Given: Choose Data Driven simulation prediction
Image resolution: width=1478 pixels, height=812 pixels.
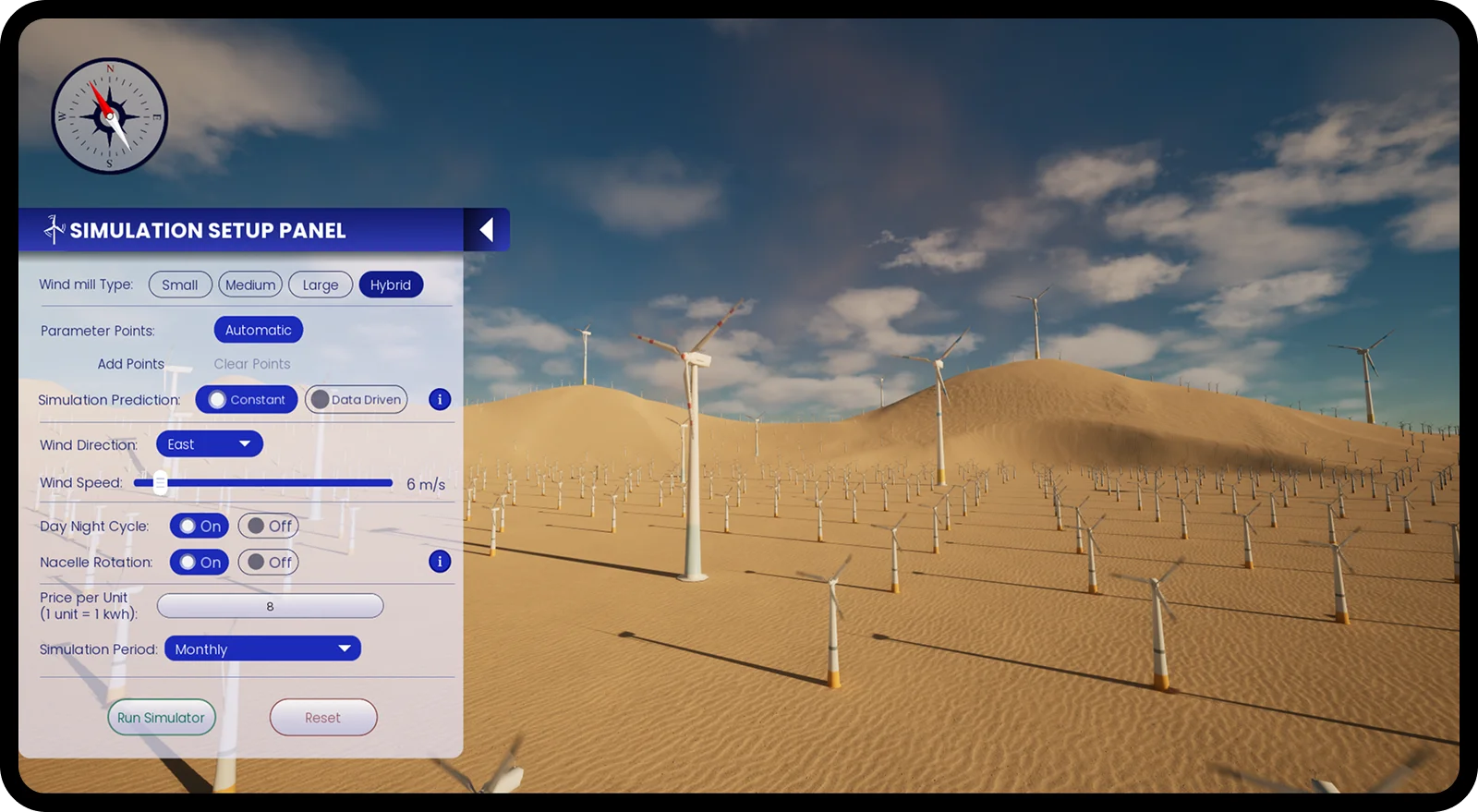Looking at the screenshot, I should click(x=357, y=399).
